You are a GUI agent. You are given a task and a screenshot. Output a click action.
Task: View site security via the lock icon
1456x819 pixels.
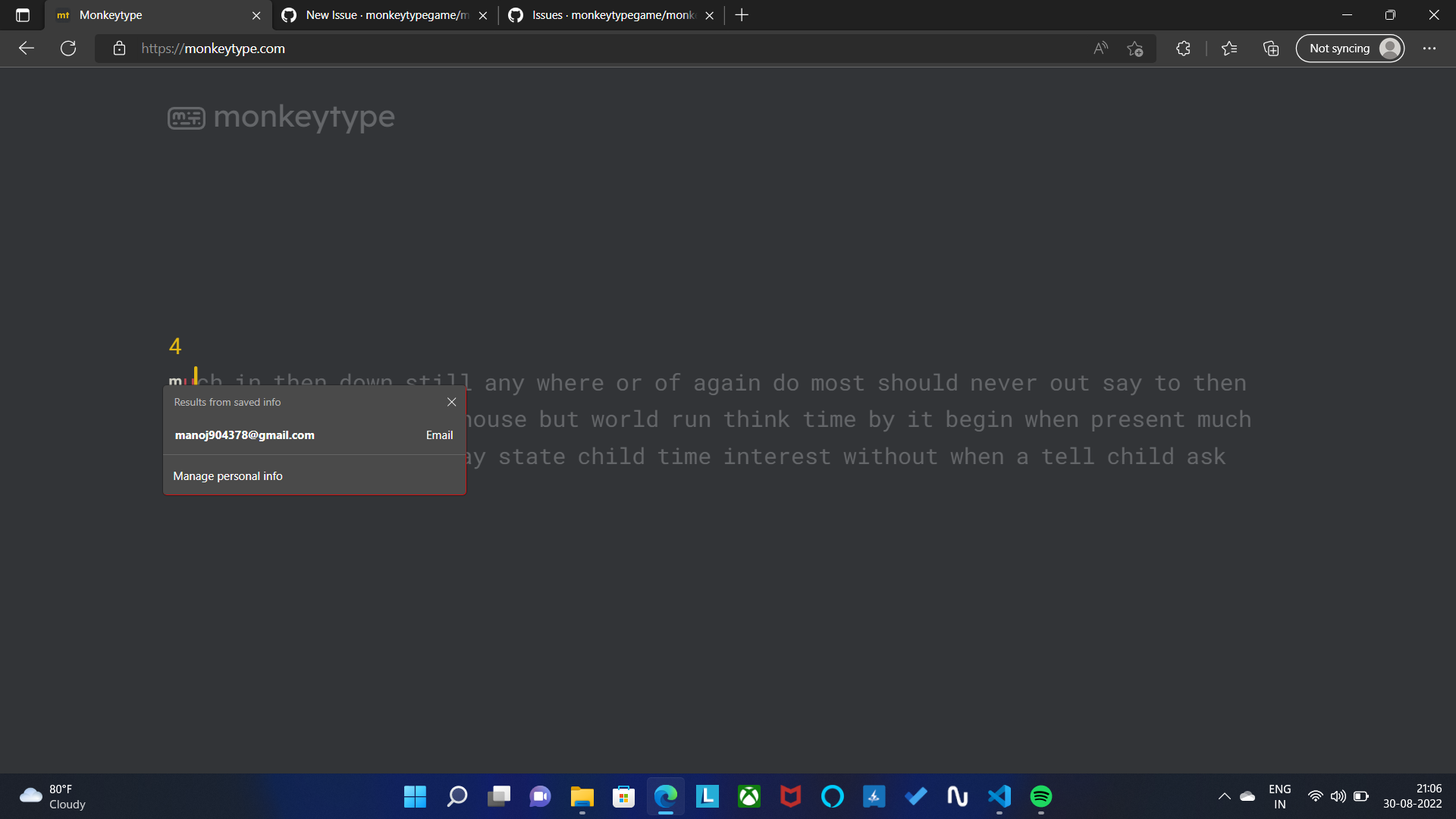tap(119, 48)
